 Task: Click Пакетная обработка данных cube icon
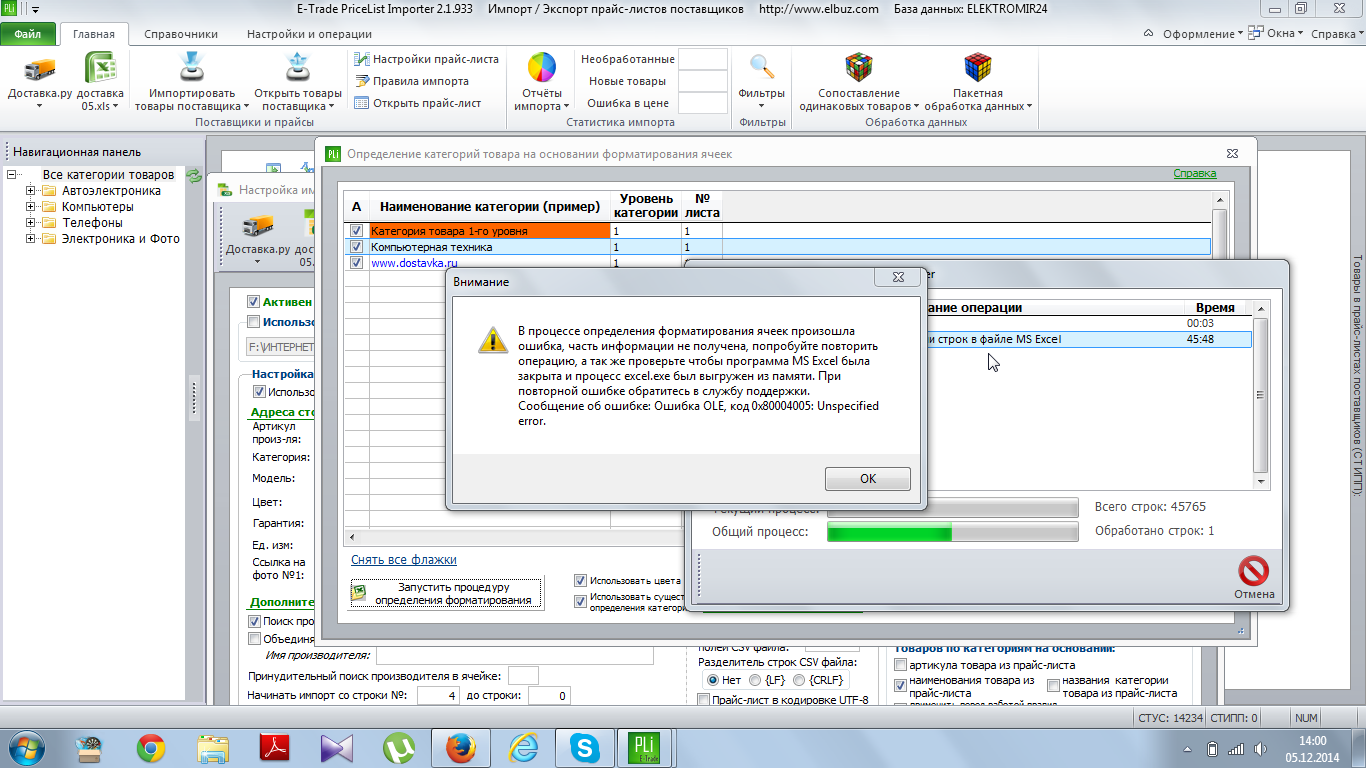(x=977, y=68)
